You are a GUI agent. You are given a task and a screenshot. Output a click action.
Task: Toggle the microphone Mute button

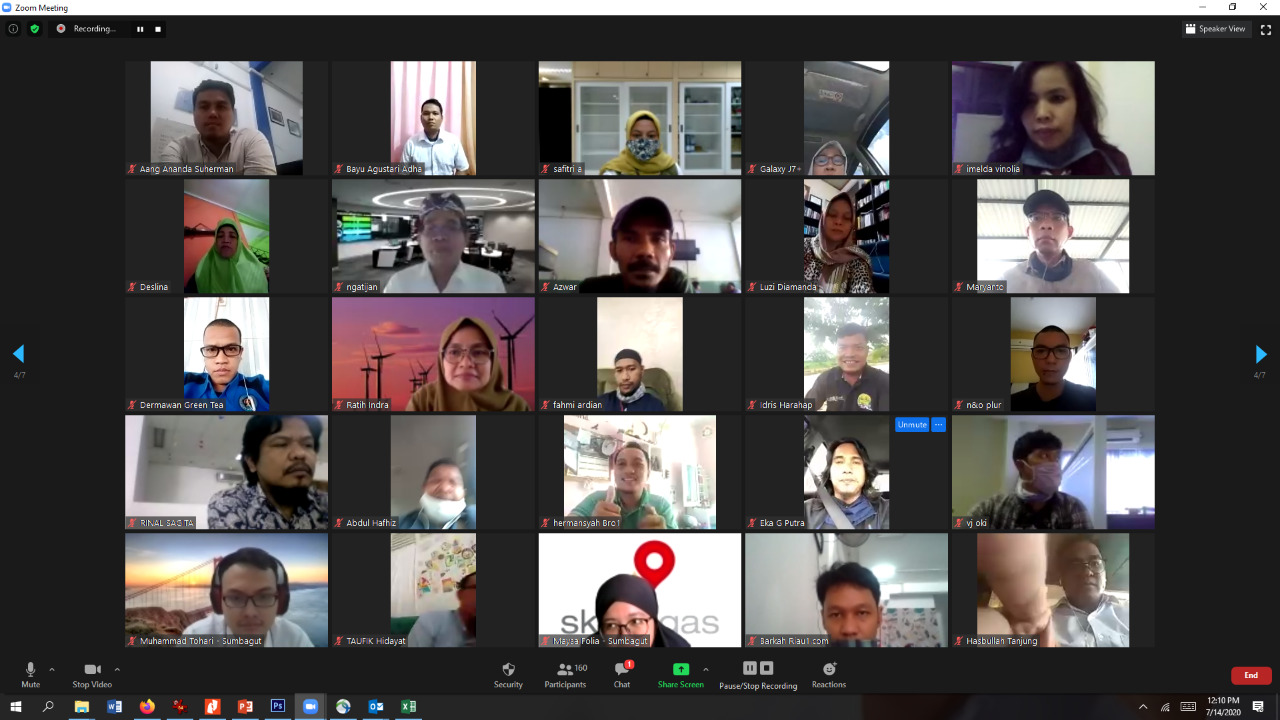[x=30, y=669]
